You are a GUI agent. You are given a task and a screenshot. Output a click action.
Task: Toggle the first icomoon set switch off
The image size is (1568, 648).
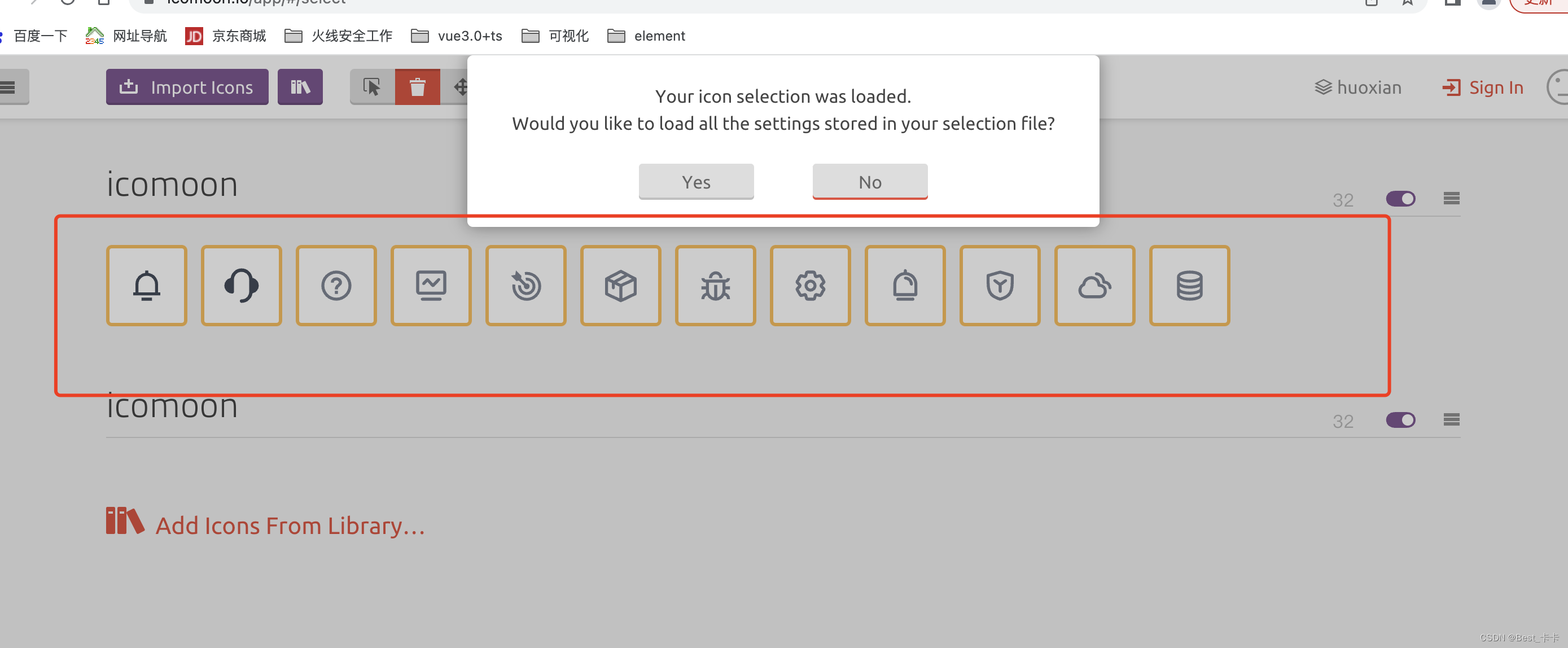(x=1400, y=199)
